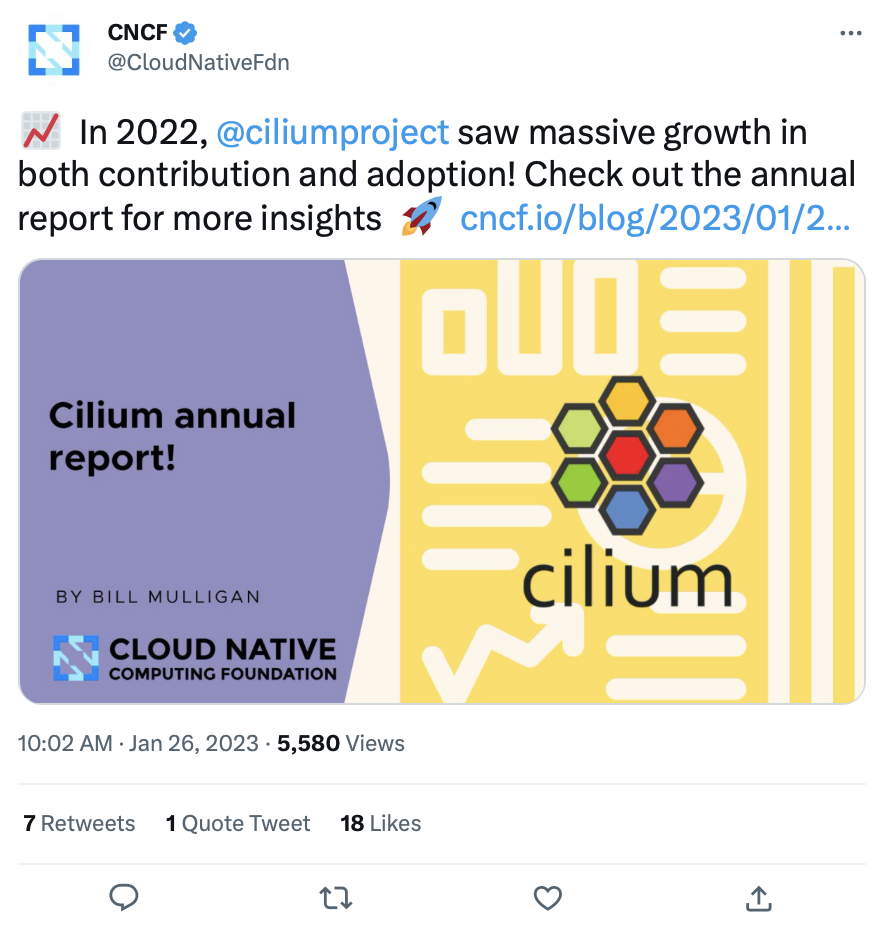Click the blue verified badge
The width and height of the screenshot is (886, 926).
point(185,33)
